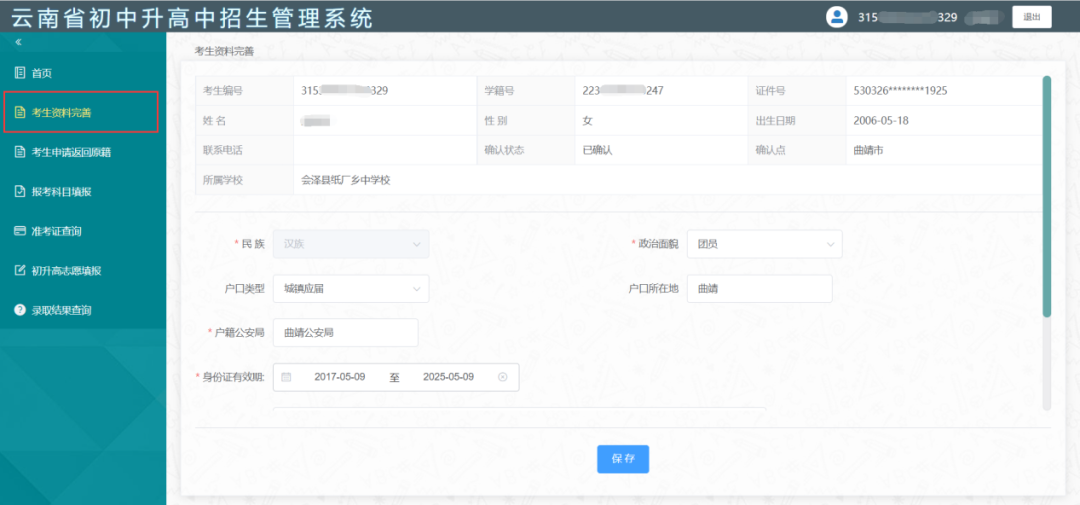This screenshot has width=1080, height=505.
Task: Click the 性别 value 女
Action: tap(588, 121)
